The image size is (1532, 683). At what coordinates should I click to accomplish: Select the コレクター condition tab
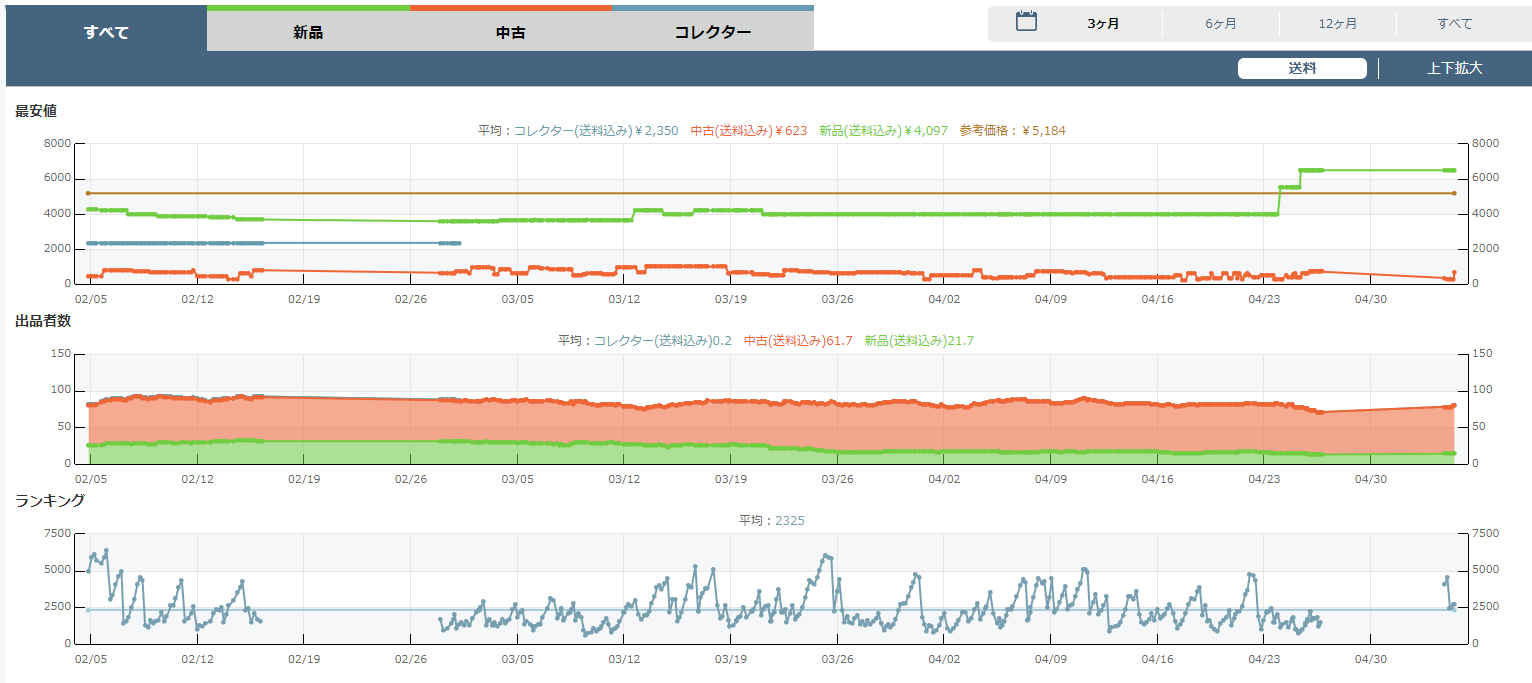coord(712,32)
